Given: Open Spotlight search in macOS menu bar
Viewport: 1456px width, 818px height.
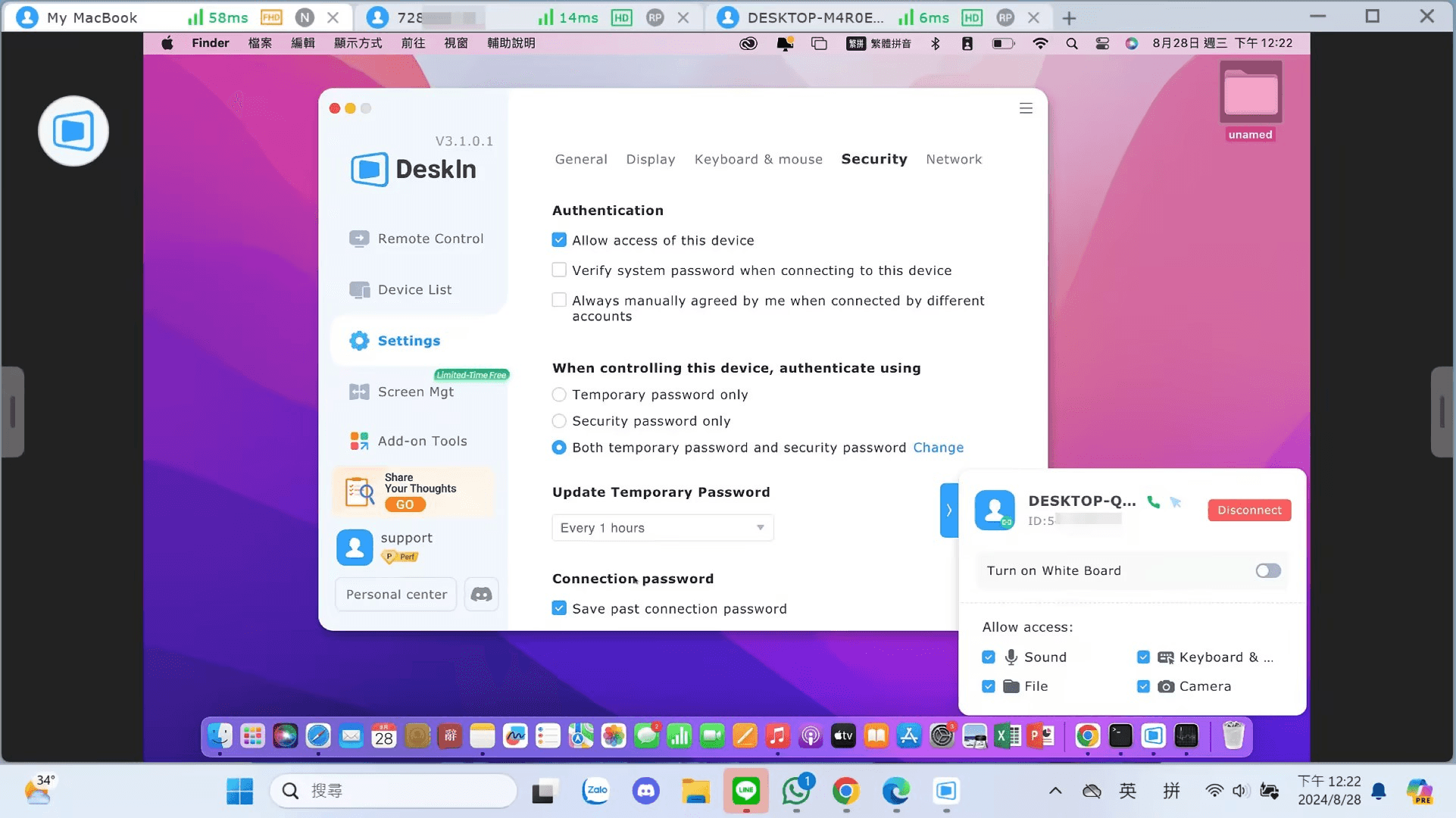Looking at the screenshot, I should pos(1071,43).
